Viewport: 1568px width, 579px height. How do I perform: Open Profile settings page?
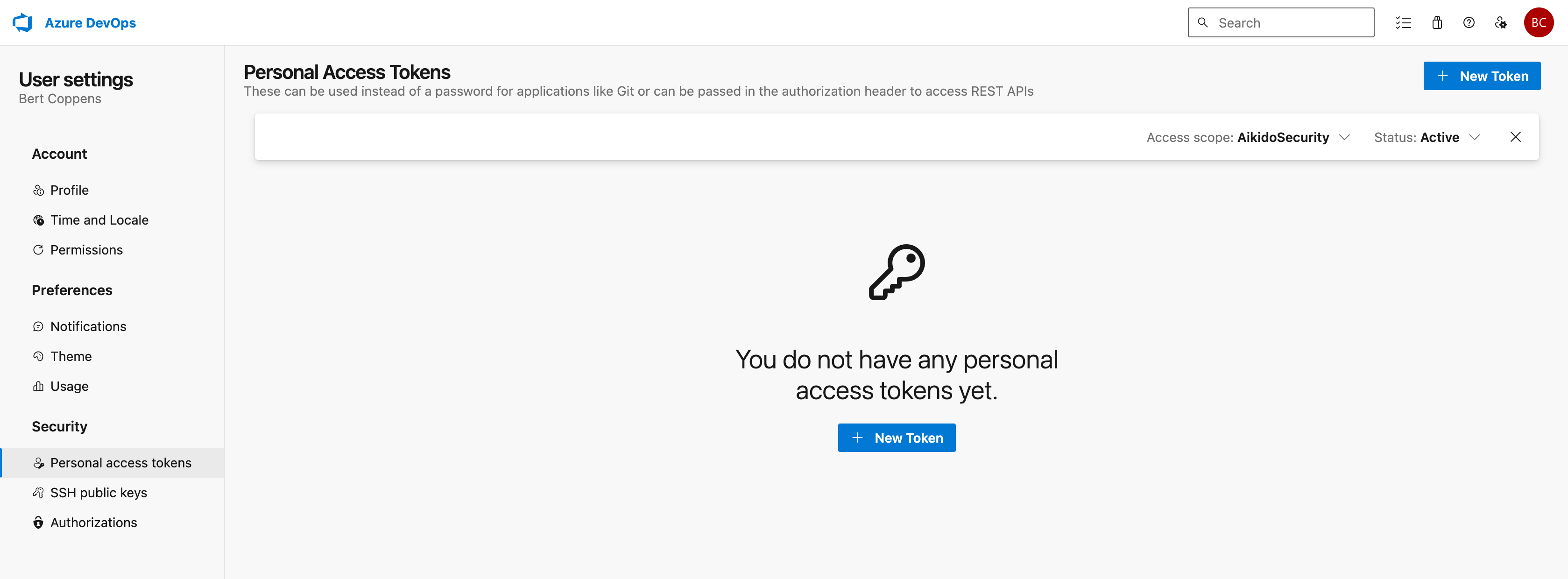pyautogui.click(x=113, y=190)
